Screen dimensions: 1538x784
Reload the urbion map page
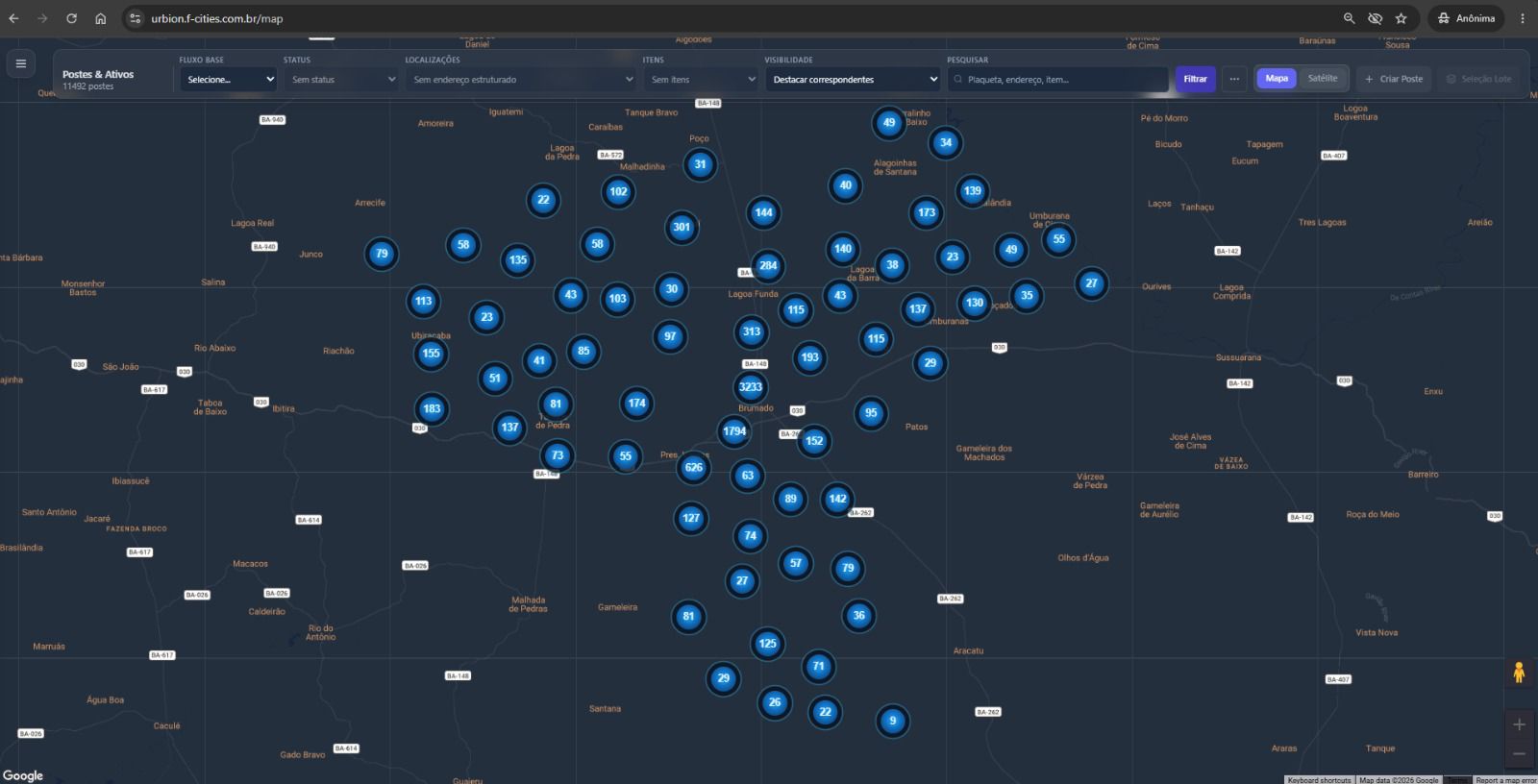click(71, 18)
